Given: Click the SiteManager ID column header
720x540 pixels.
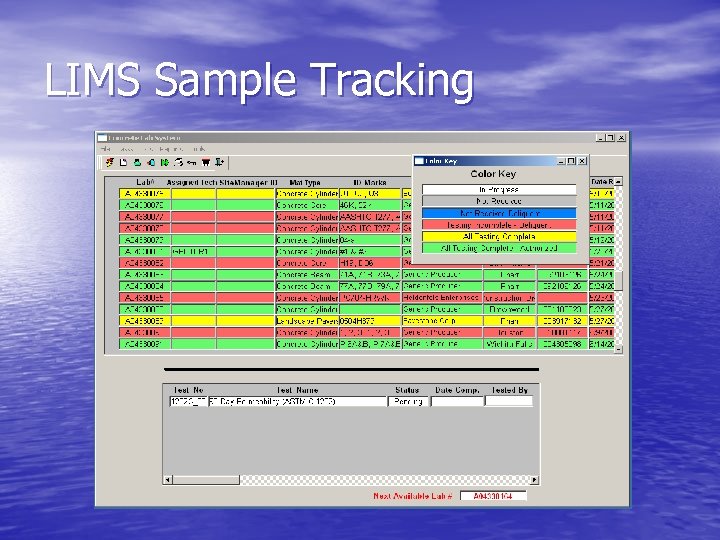Looking at the screenshot, I should coord(248,182).
